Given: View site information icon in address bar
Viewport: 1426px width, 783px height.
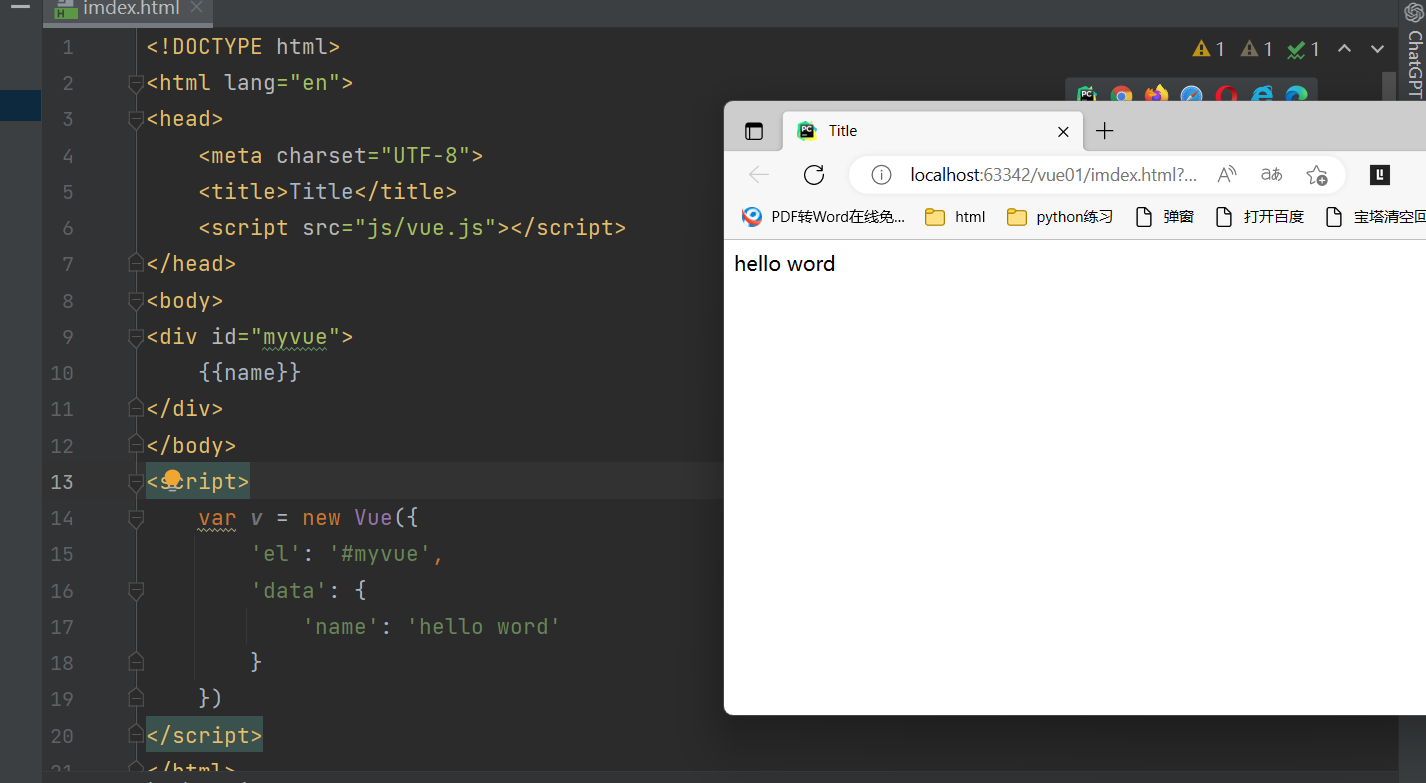Looking at the screenshot, I should (881, 175).
